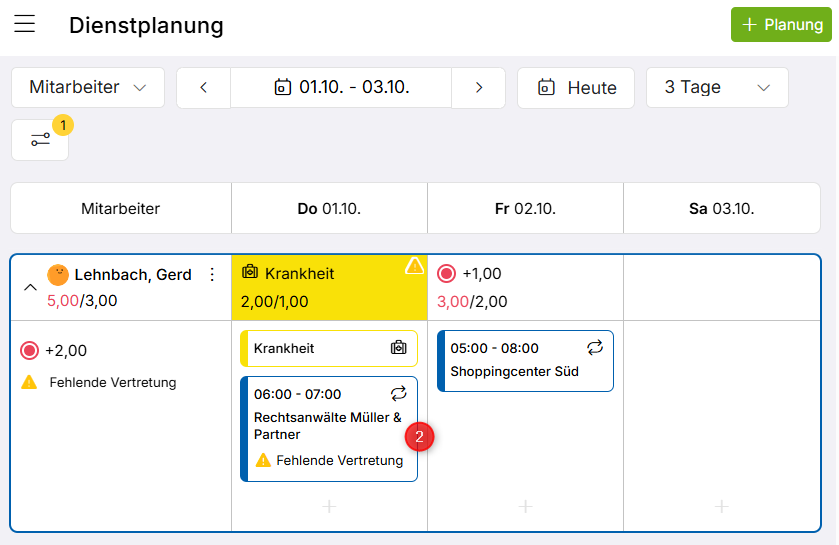This screenshot has height=545, width=839.
Task: Click the green Planung button
Action: [781, 25]
